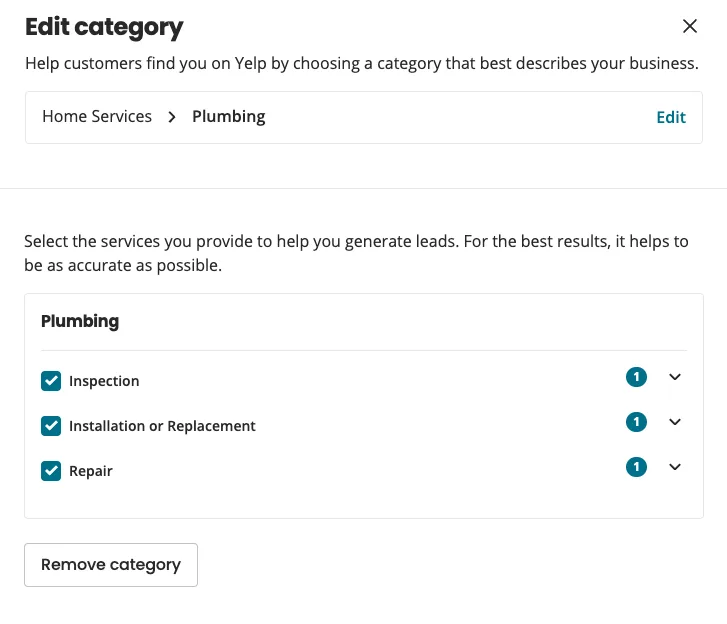
Task: Click the breadcrumb arrow separator icon
Action: tap(172, 117)
